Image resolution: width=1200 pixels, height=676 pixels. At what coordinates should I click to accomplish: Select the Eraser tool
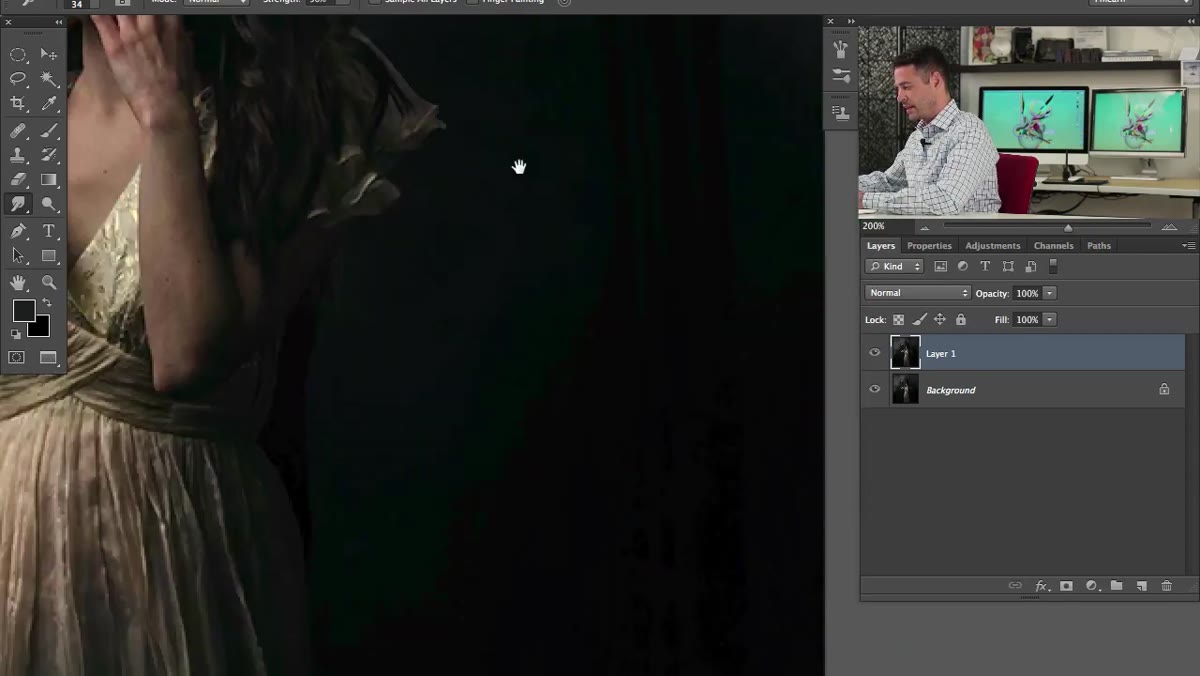(x=18, y=180)
